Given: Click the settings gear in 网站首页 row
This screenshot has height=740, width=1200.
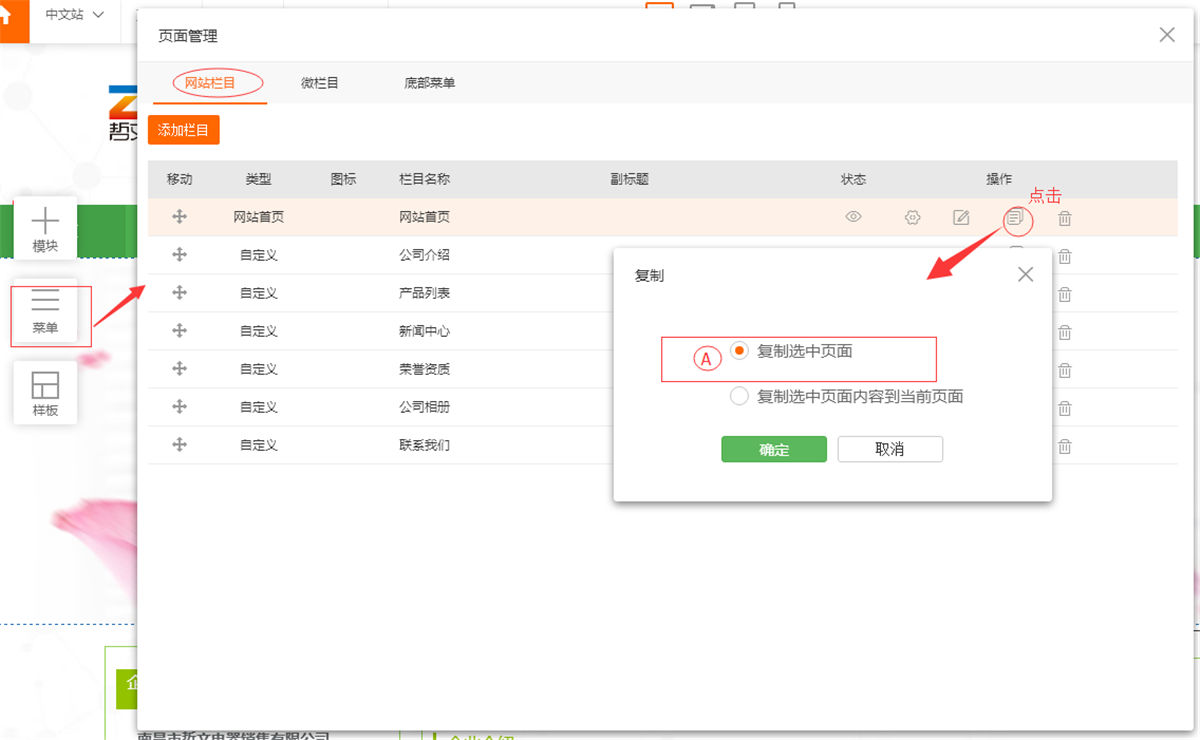Looking at the screenshot, I should tap(912, 217).
